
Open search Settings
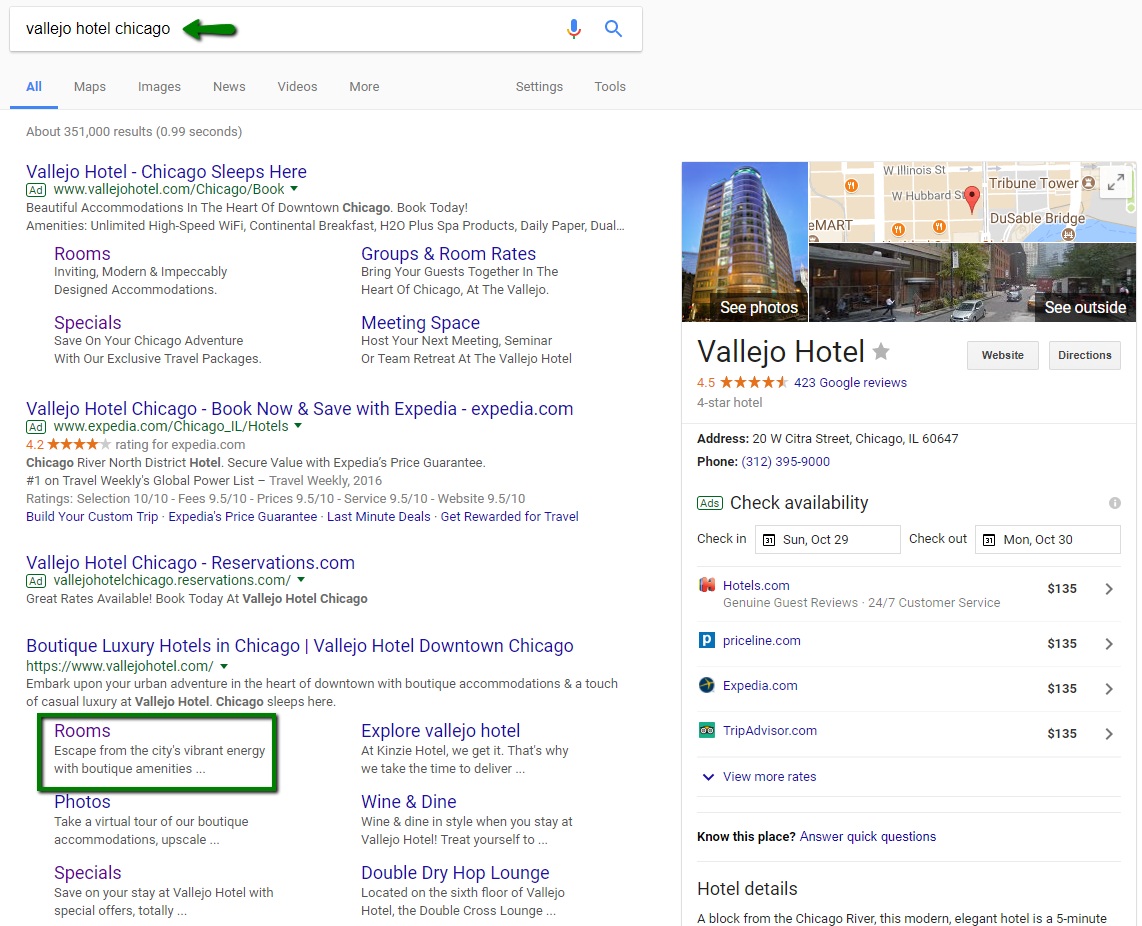[539, 87]
